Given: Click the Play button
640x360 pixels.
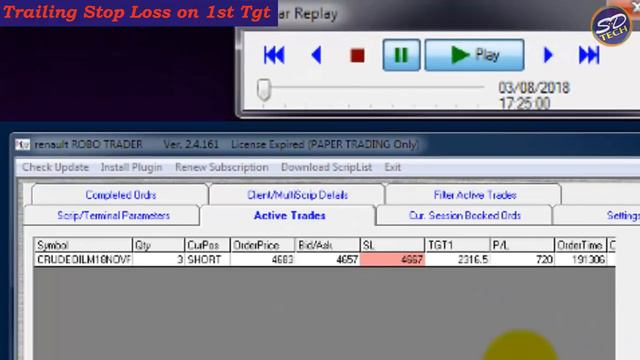Looking at the screenshot, I should click(474, 55).
